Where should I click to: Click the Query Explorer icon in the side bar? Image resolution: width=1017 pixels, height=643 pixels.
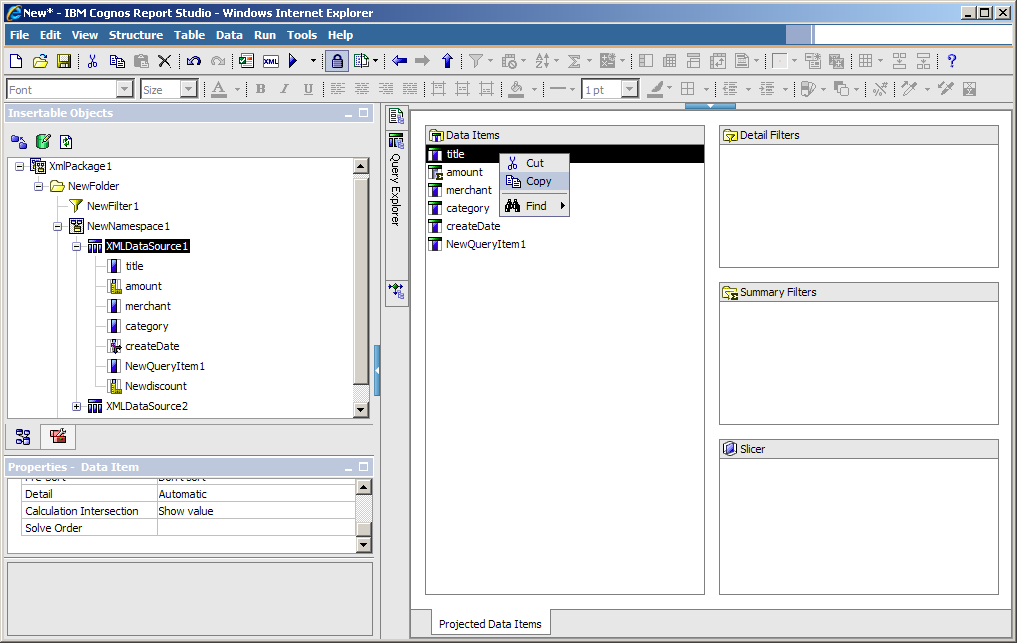[396, 140]
